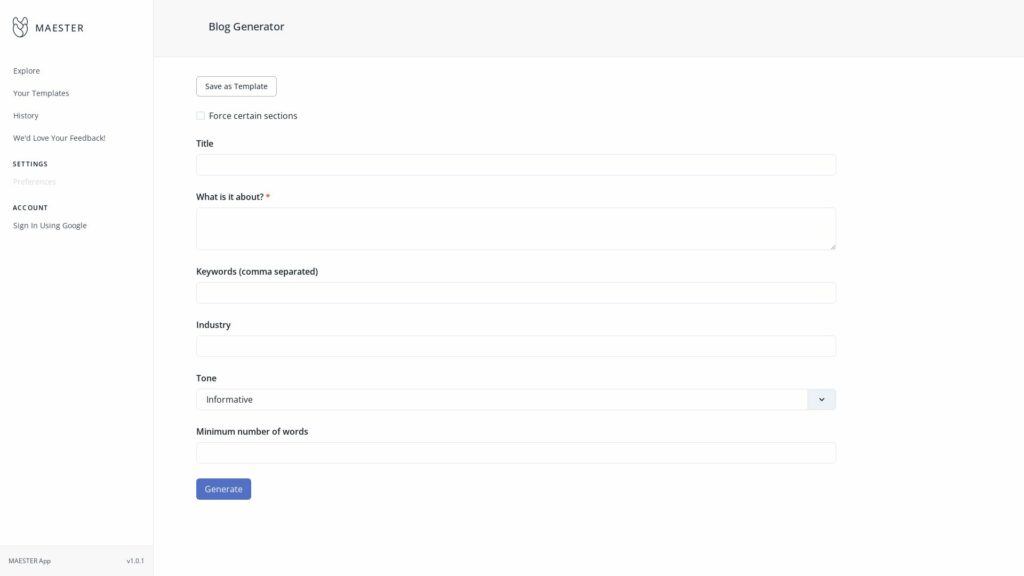This screenshot has height=576, width=1024.
Task: Focus the Keywords input field
Action: point(516,291)
